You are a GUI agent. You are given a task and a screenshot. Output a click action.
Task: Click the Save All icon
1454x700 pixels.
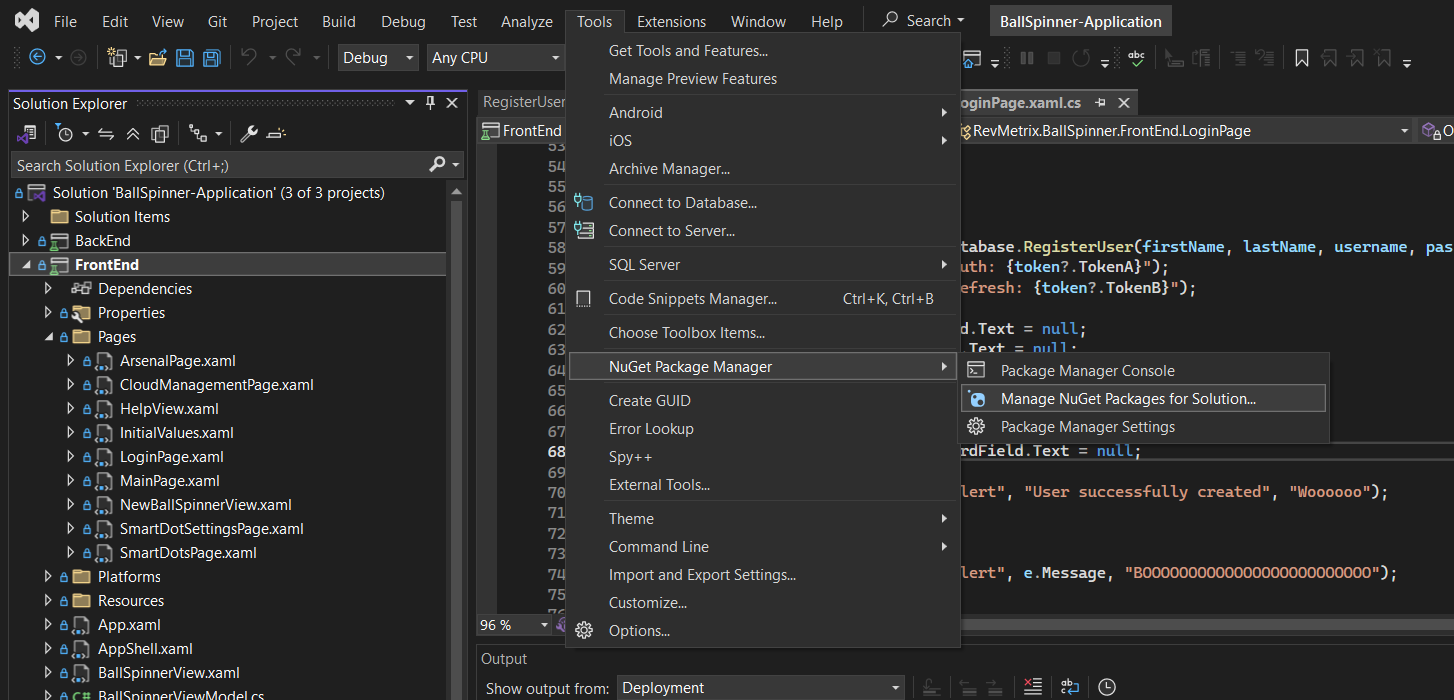[211, 58]
